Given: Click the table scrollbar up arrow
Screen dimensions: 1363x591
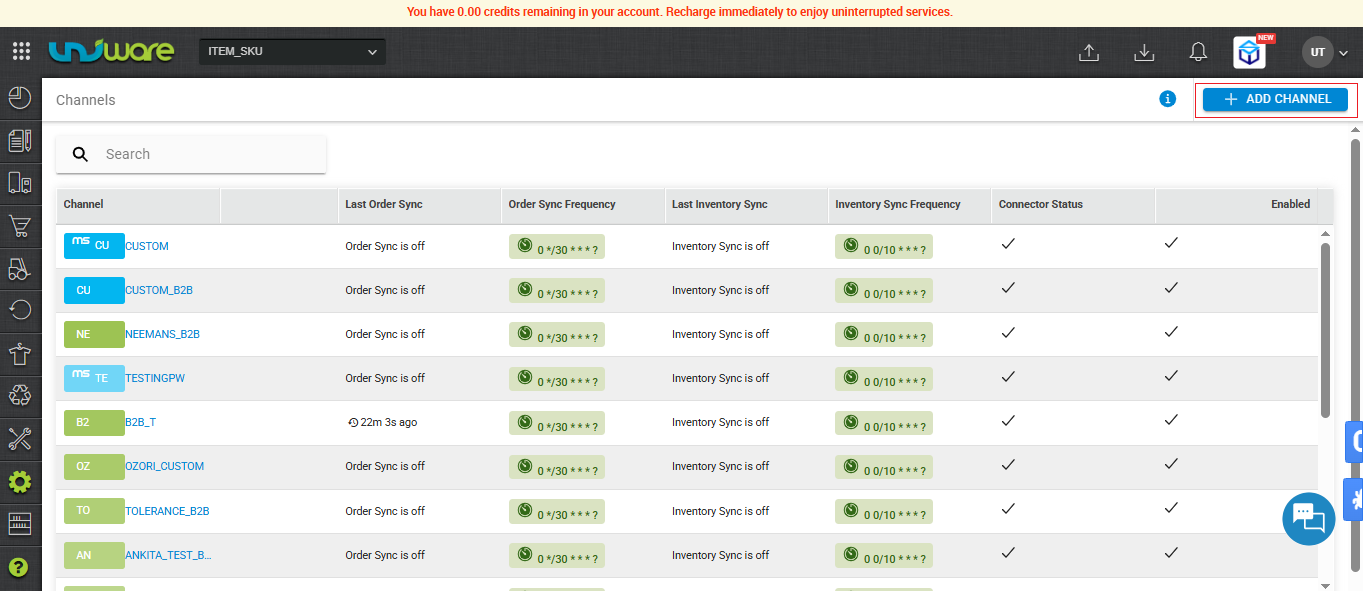Looking at the screenshot, I should click(x=1326, y=234).
